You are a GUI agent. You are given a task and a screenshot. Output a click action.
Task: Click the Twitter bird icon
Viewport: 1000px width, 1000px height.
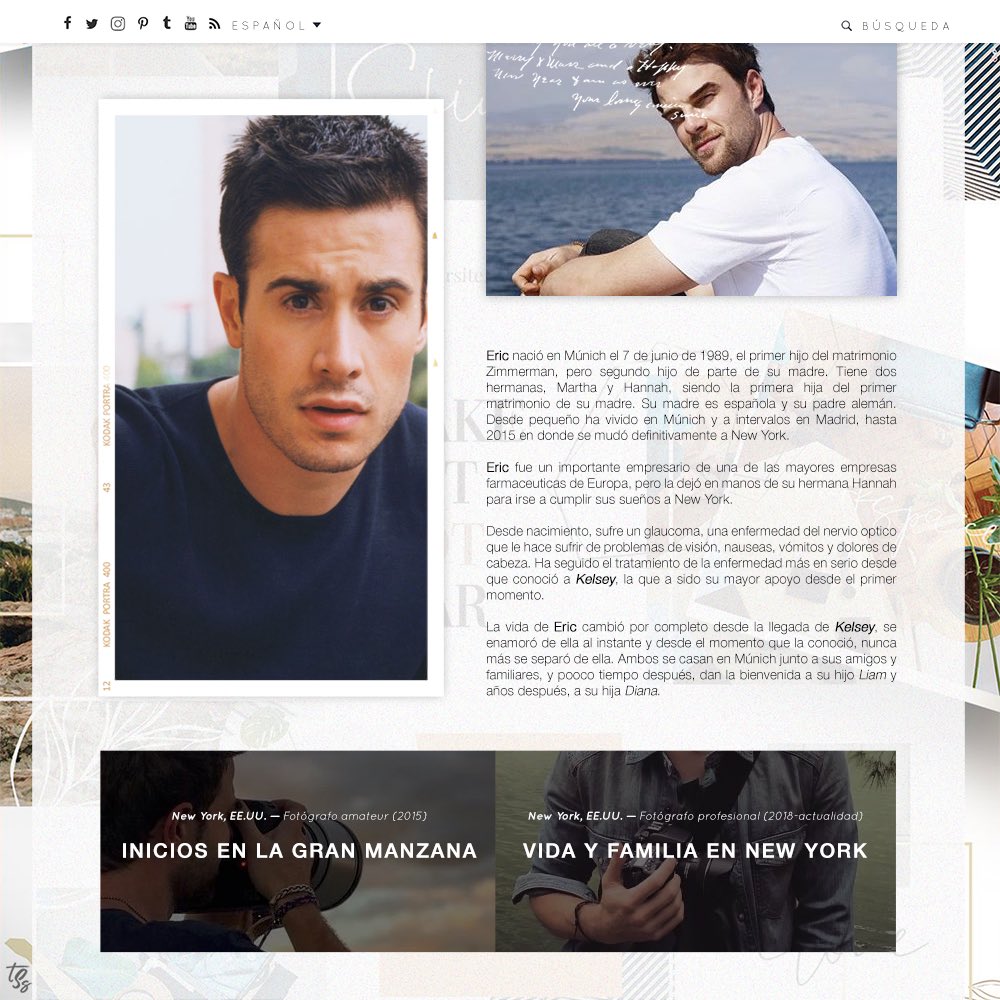tap(92, 23)
